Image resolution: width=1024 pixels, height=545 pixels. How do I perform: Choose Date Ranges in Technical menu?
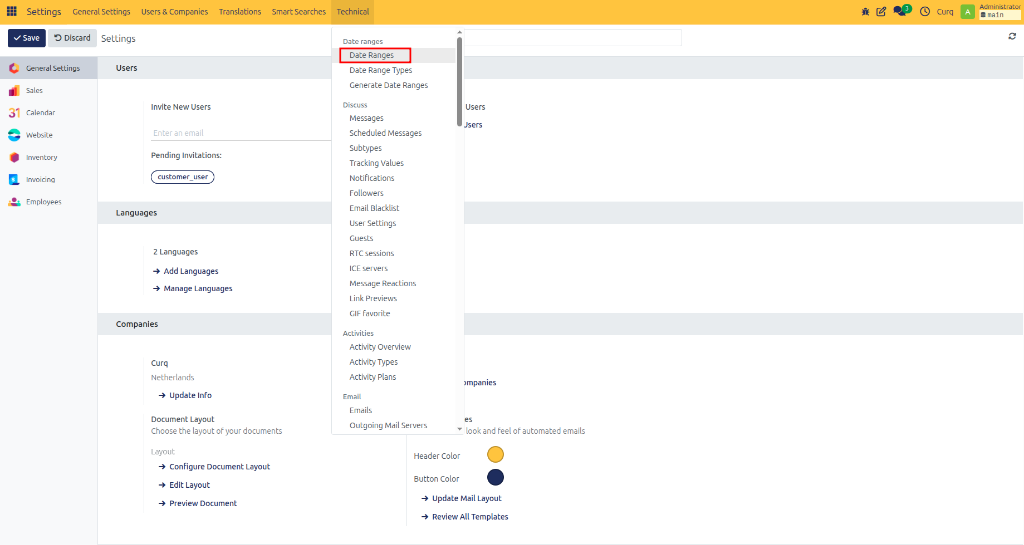pos(372,55)
